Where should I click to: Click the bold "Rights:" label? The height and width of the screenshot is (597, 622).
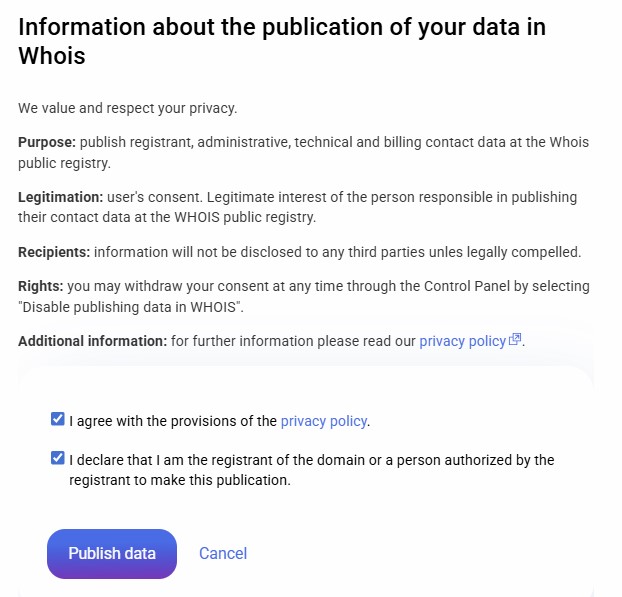point(39,286)
